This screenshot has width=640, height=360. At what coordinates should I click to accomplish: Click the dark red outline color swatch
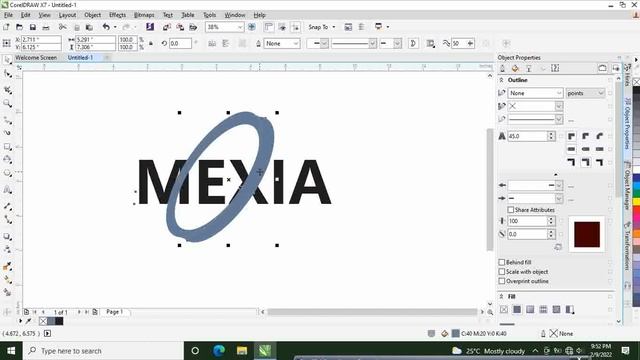[587, 234]
